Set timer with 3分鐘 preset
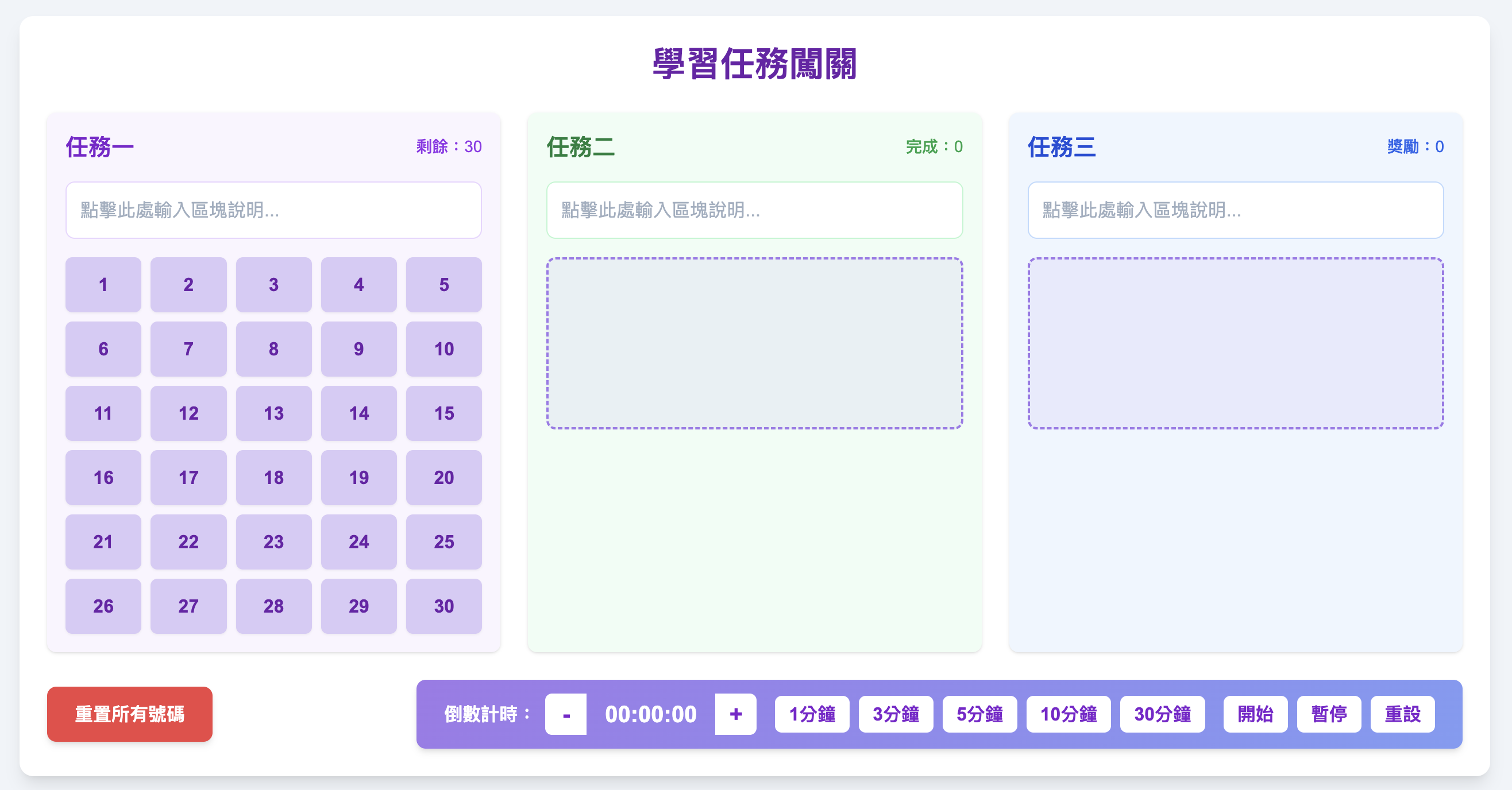Screen dimensions: 1512x790 click(x=895, y=714)
